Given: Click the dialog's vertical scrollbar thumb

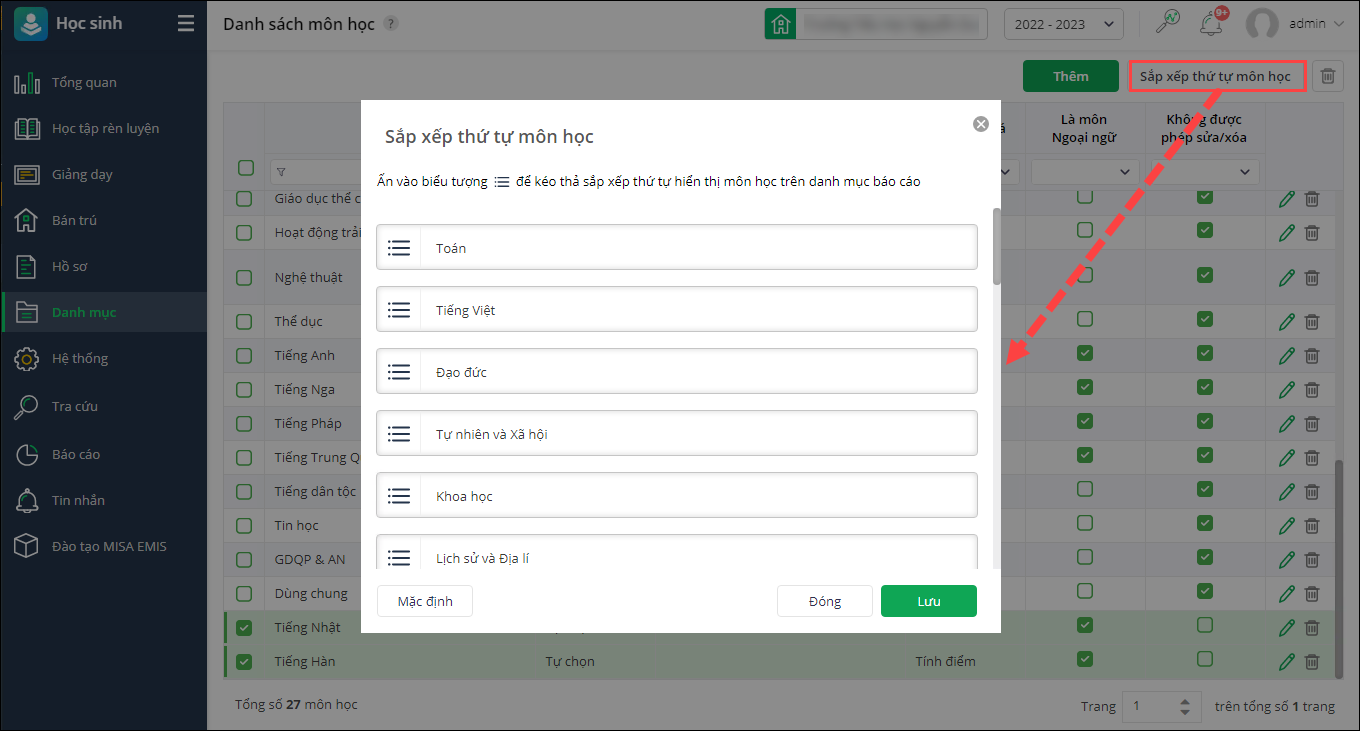Looking at the screenshot, I should pos(996,246).
